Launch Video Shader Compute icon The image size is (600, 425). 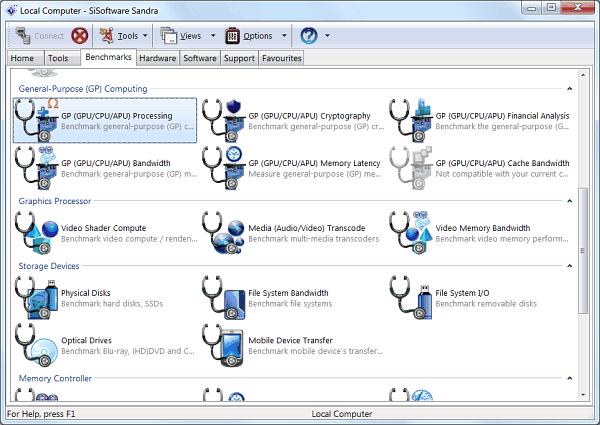(x=36, y=233)
